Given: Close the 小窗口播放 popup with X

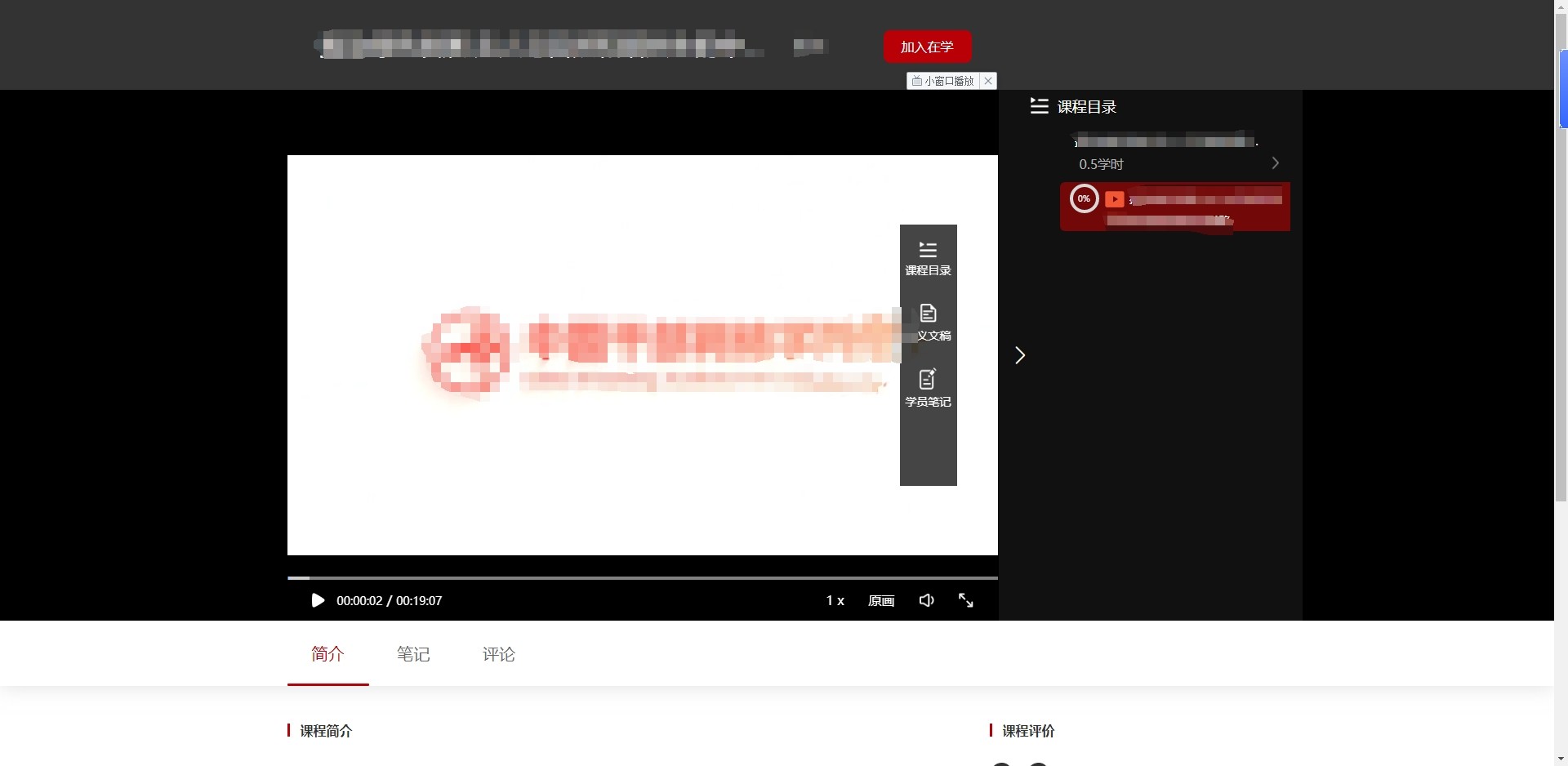Looking at the screenshot, I should tap(988, 81).
